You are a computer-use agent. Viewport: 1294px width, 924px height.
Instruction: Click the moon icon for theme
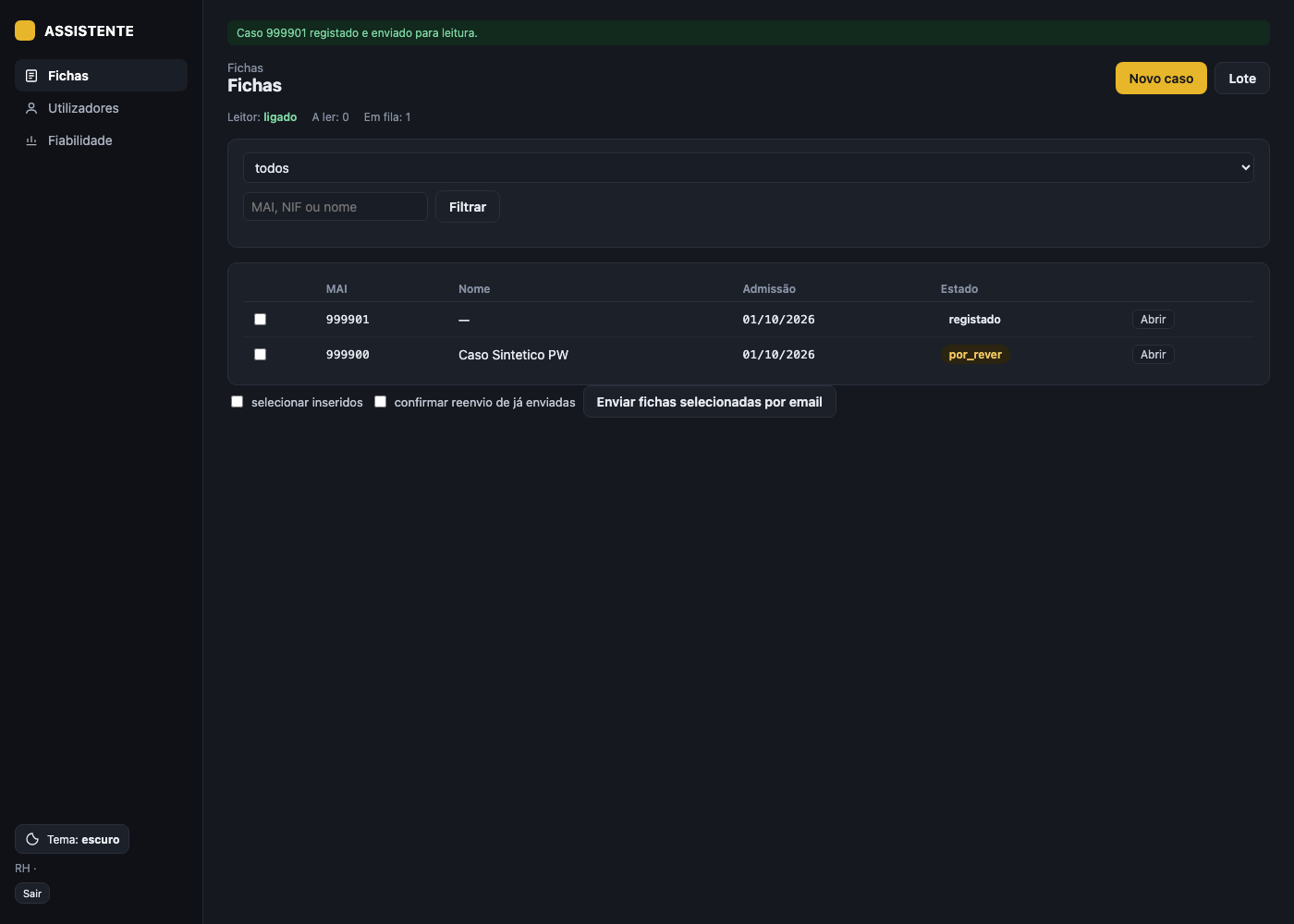32,839
